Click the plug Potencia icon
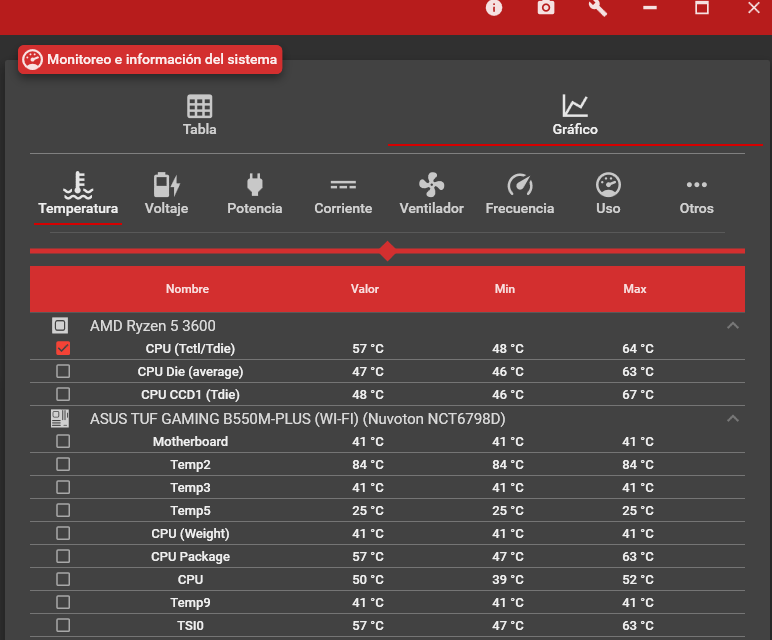 coord(255,185)
